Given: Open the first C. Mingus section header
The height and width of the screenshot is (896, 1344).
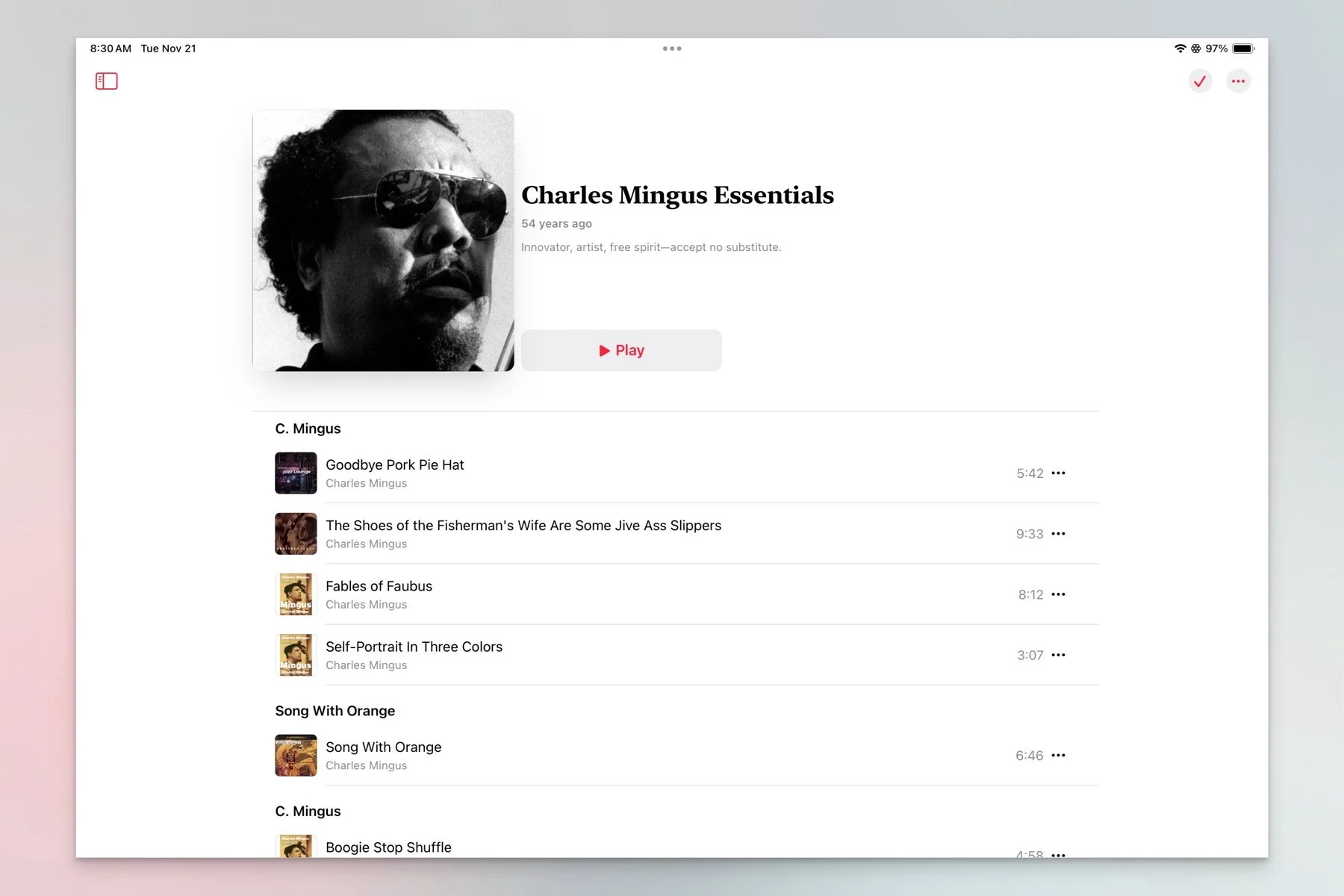Looking at the screenshot, I should pyautogui.click(x=308, y=429).
